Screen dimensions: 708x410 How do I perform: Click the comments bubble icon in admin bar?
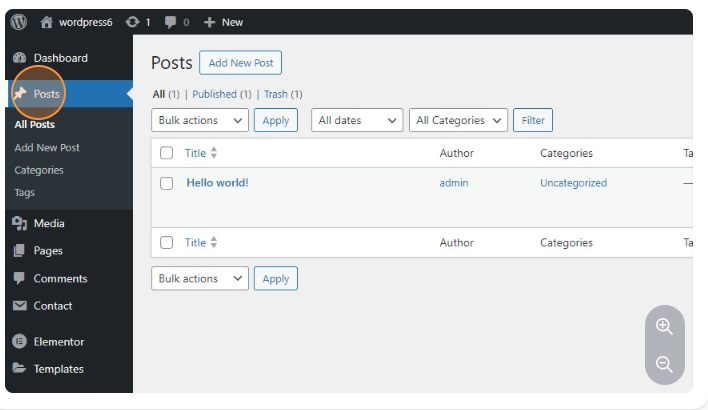(170, 21)
